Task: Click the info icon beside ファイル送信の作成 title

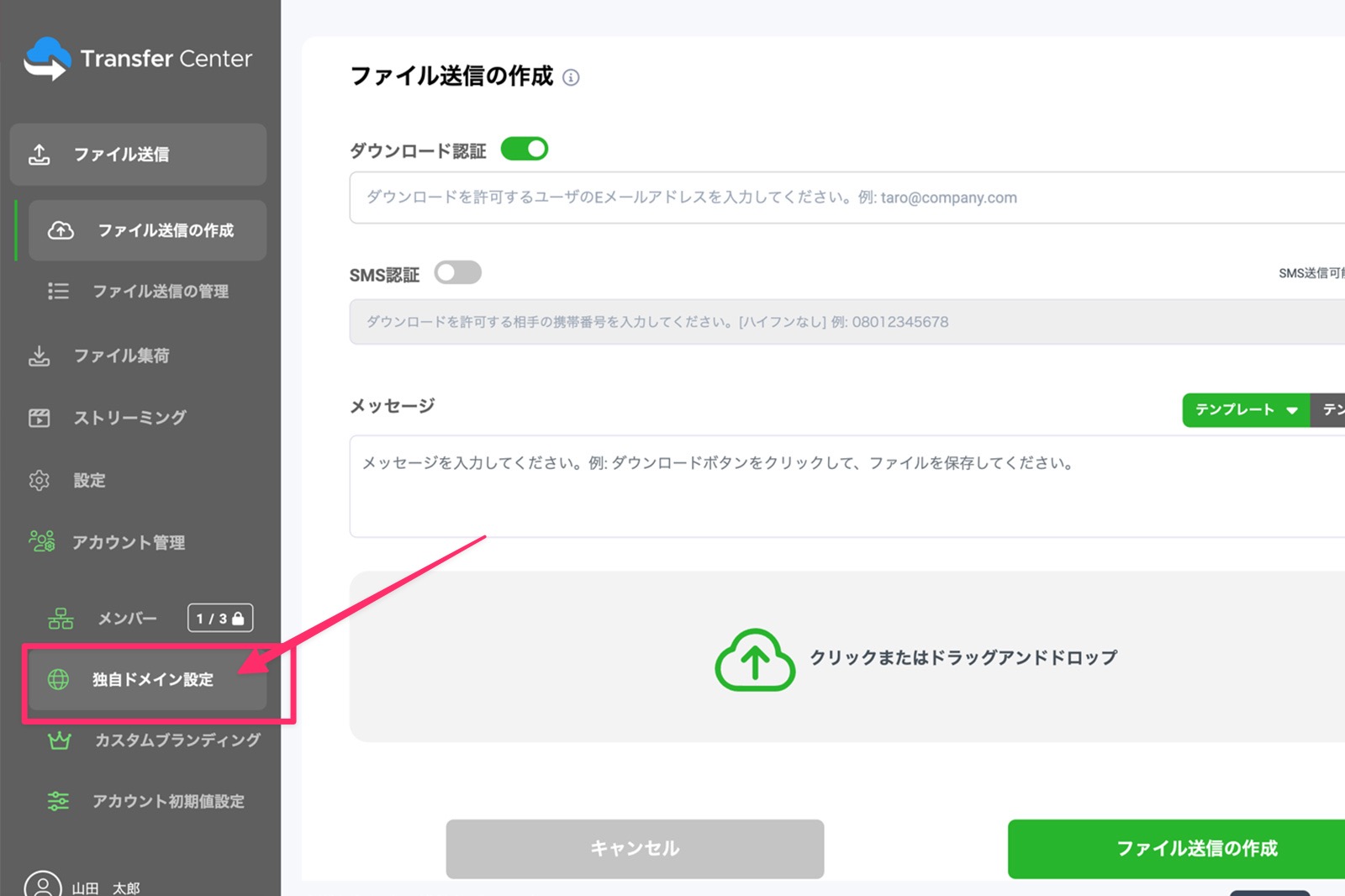Action: [x=571, y=78]
